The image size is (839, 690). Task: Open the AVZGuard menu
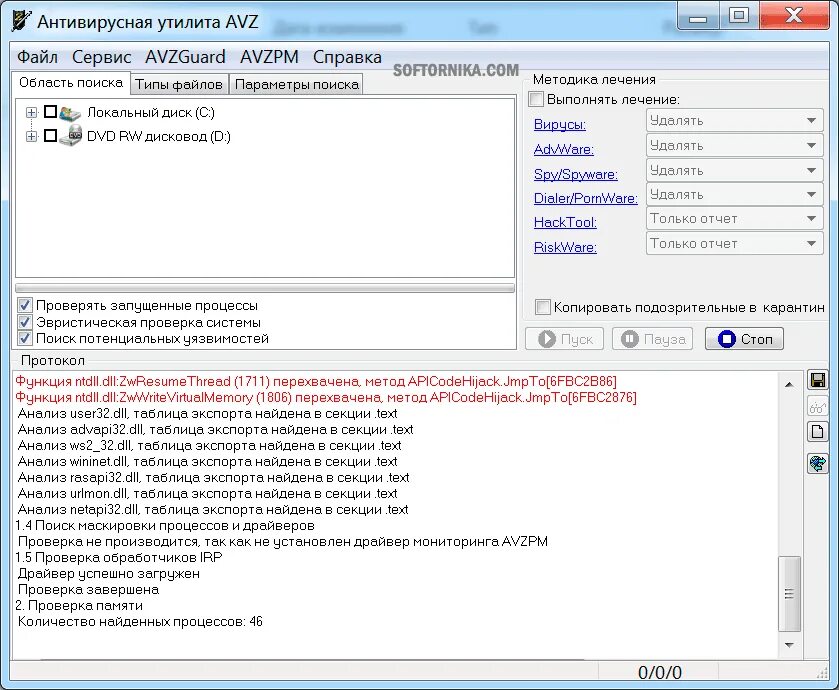(x=185, y=57)
